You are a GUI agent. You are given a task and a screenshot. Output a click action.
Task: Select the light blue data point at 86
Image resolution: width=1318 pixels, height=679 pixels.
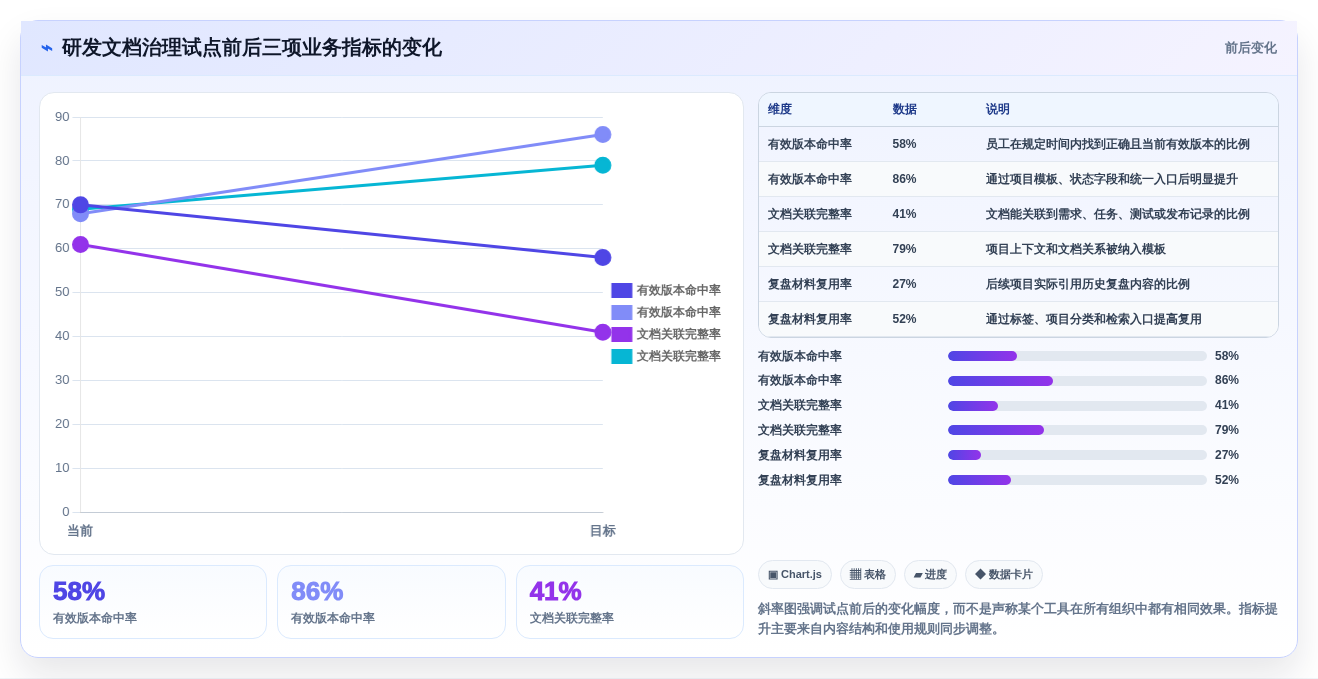click(x=603, y=134)
